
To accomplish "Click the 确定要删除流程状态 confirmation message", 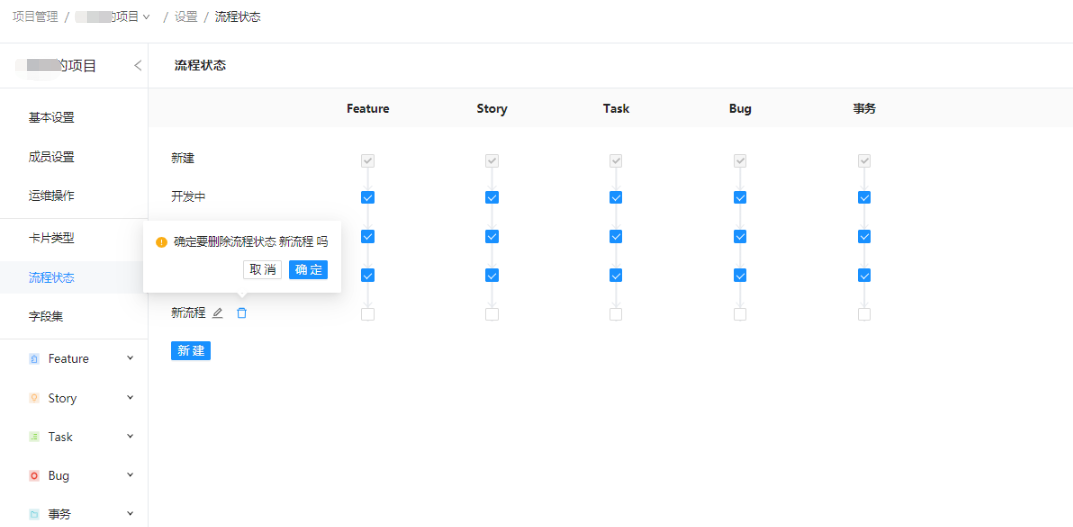I will 251,242.
